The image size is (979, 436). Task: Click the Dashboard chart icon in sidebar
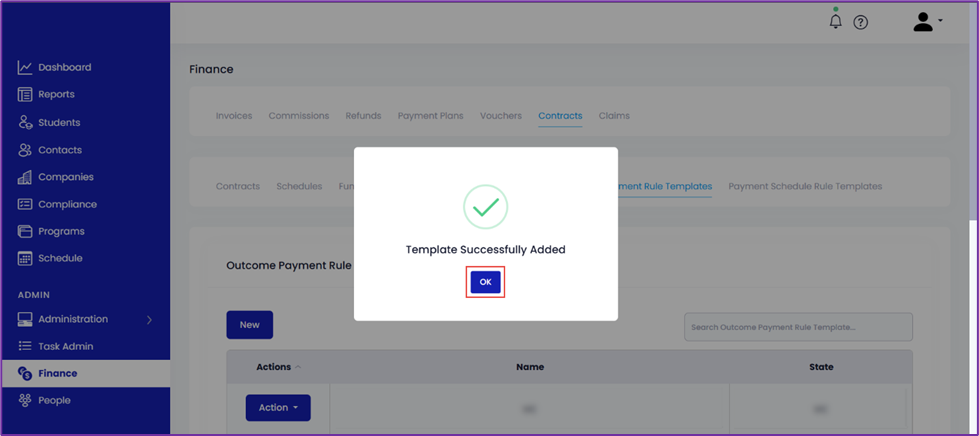(x=24, y=67)
